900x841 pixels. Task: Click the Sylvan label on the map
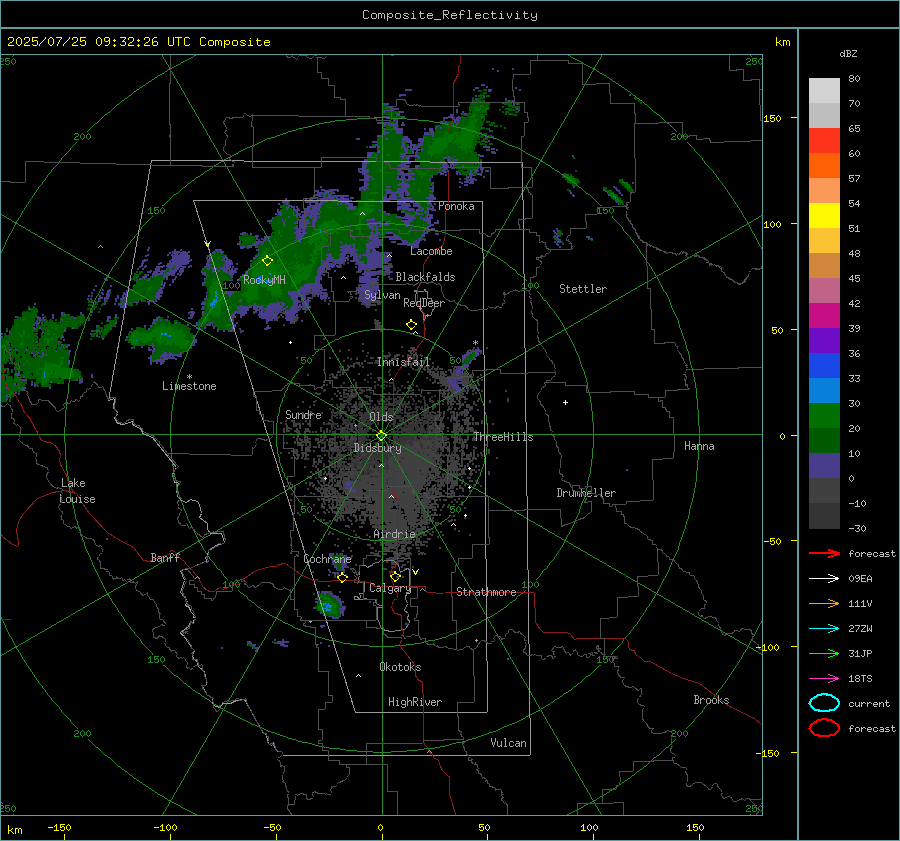(x=382, y=295)
